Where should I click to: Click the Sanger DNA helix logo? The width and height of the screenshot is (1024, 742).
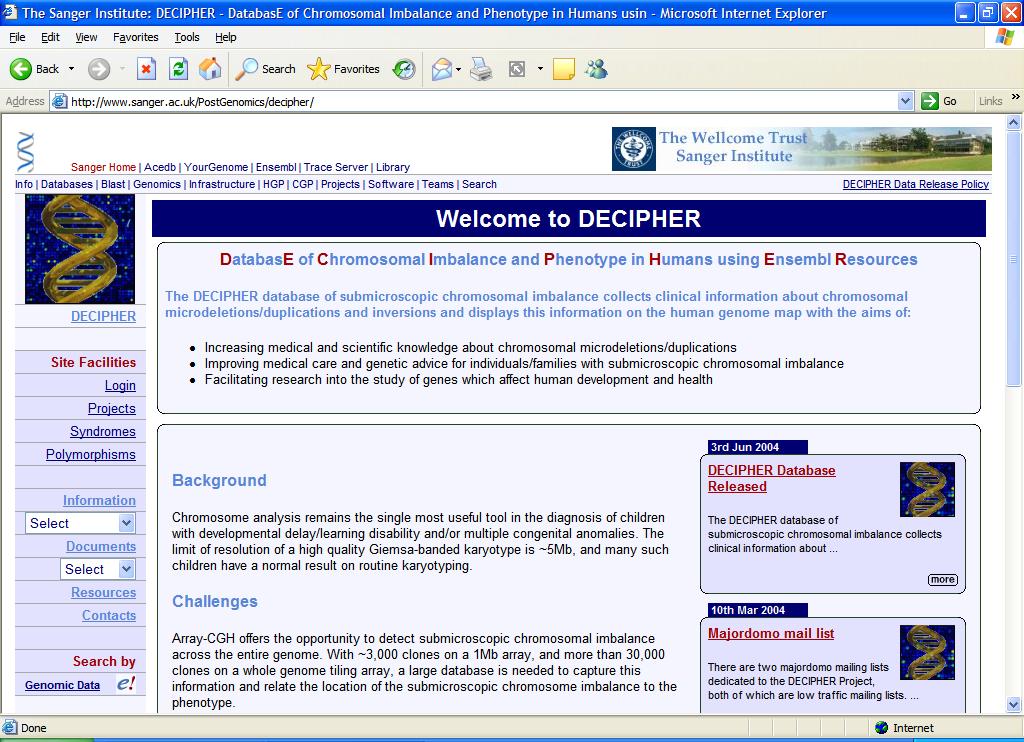point(25,152)
